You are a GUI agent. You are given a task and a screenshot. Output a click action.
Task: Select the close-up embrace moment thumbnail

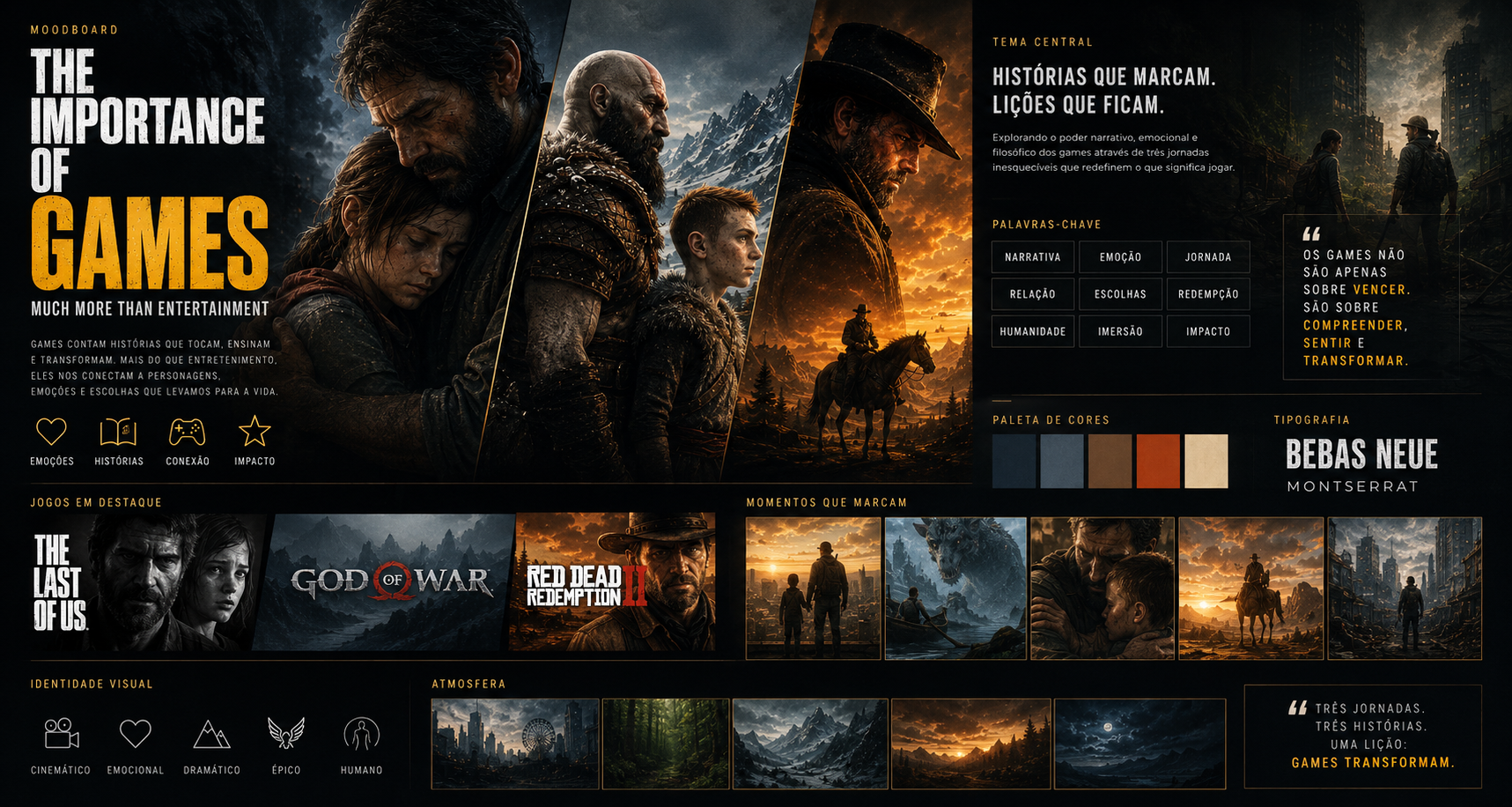pyautogui.click(x=1103, y=588)
